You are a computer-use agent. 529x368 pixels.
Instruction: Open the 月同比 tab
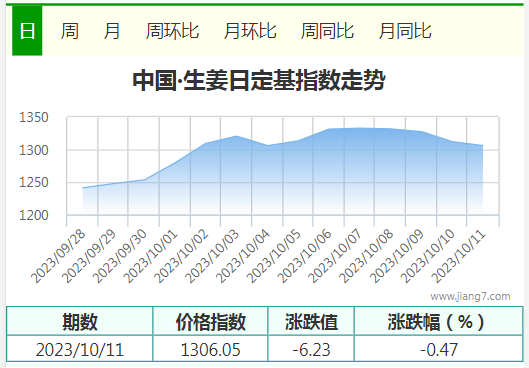click(x=405, y=31)
